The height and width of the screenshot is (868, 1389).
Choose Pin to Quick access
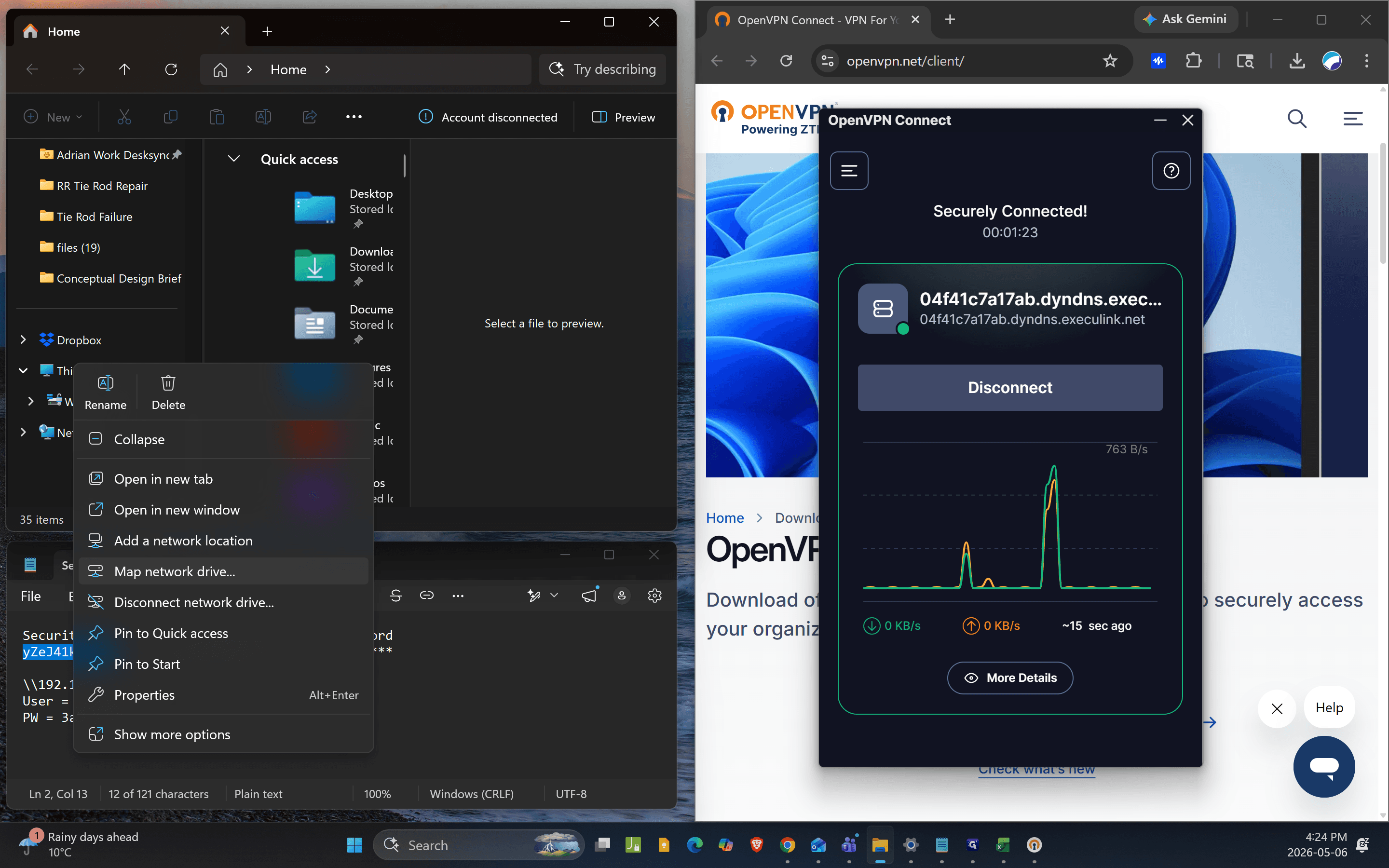point(223,633)
